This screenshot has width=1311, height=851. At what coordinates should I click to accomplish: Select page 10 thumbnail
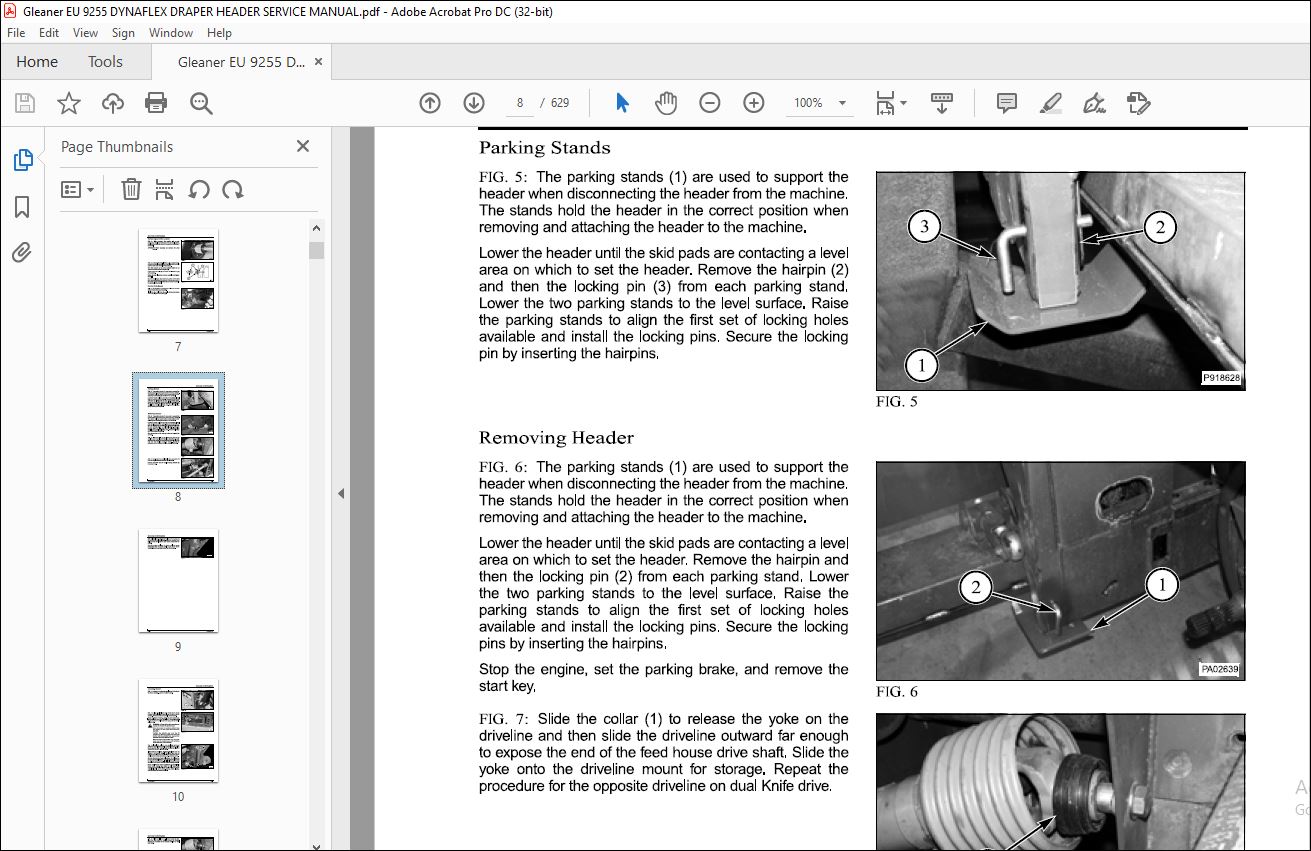point(178,731)
